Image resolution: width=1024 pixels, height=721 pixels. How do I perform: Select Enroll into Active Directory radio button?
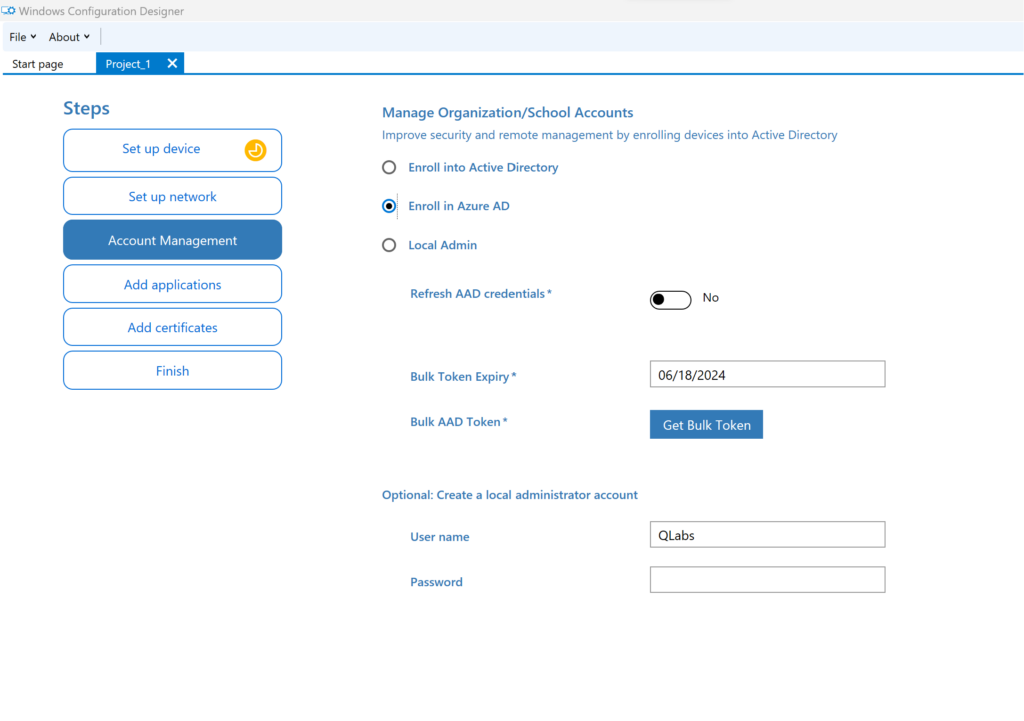[x=389, y=167]
